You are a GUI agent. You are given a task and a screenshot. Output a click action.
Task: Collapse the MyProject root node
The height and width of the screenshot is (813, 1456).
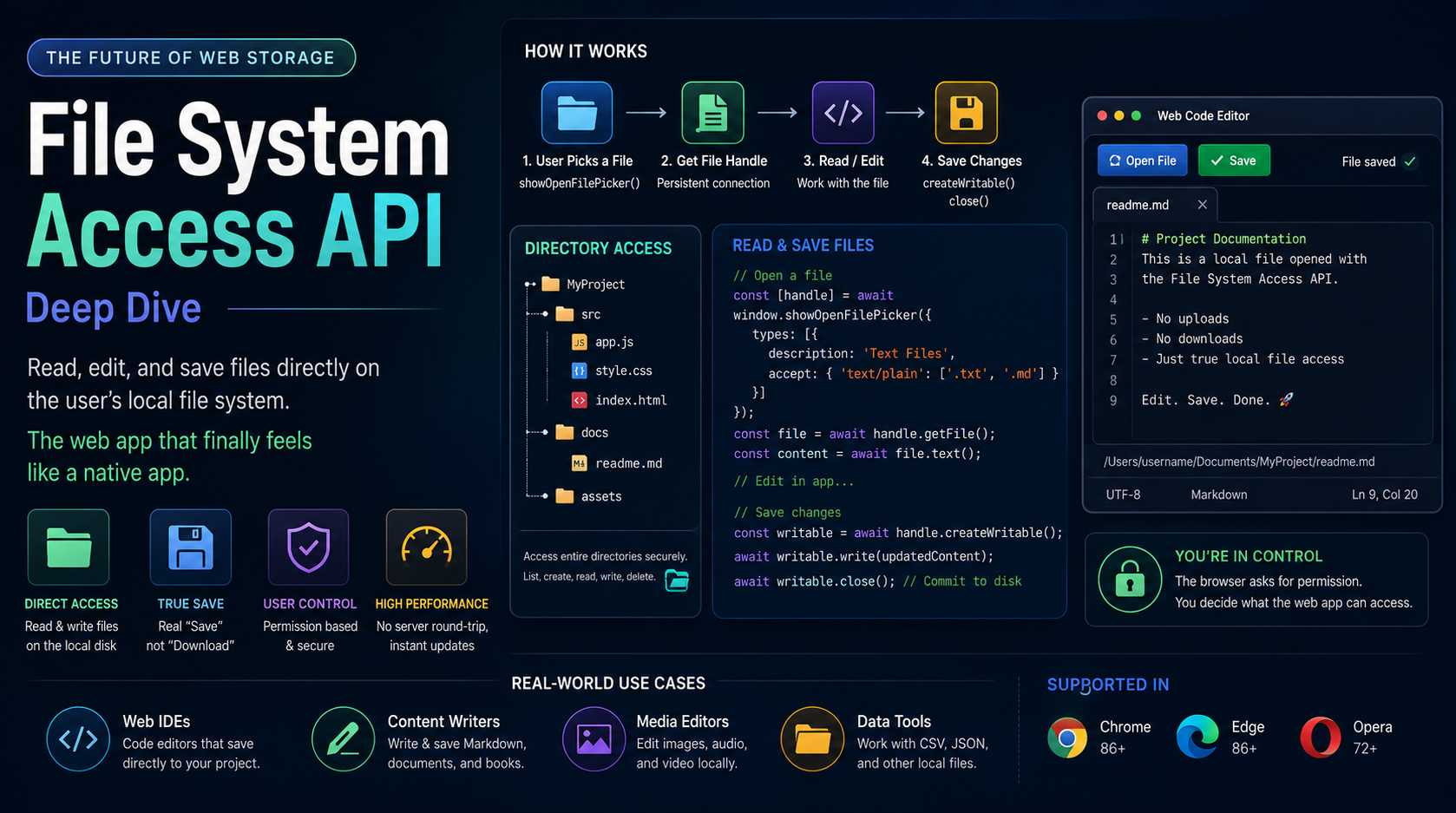(530, 284)
